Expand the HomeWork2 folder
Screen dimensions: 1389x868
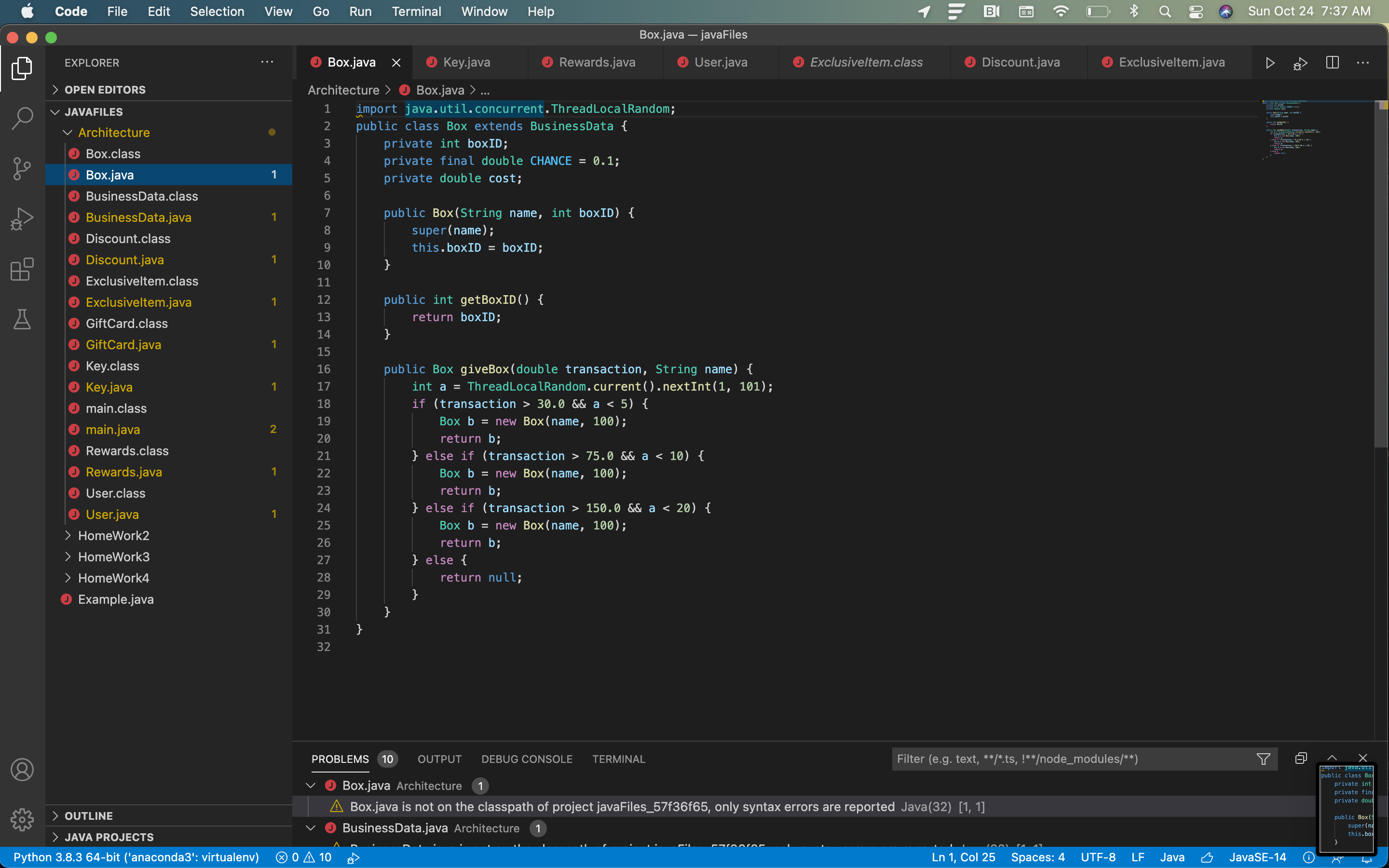click(x=113, y=536)
